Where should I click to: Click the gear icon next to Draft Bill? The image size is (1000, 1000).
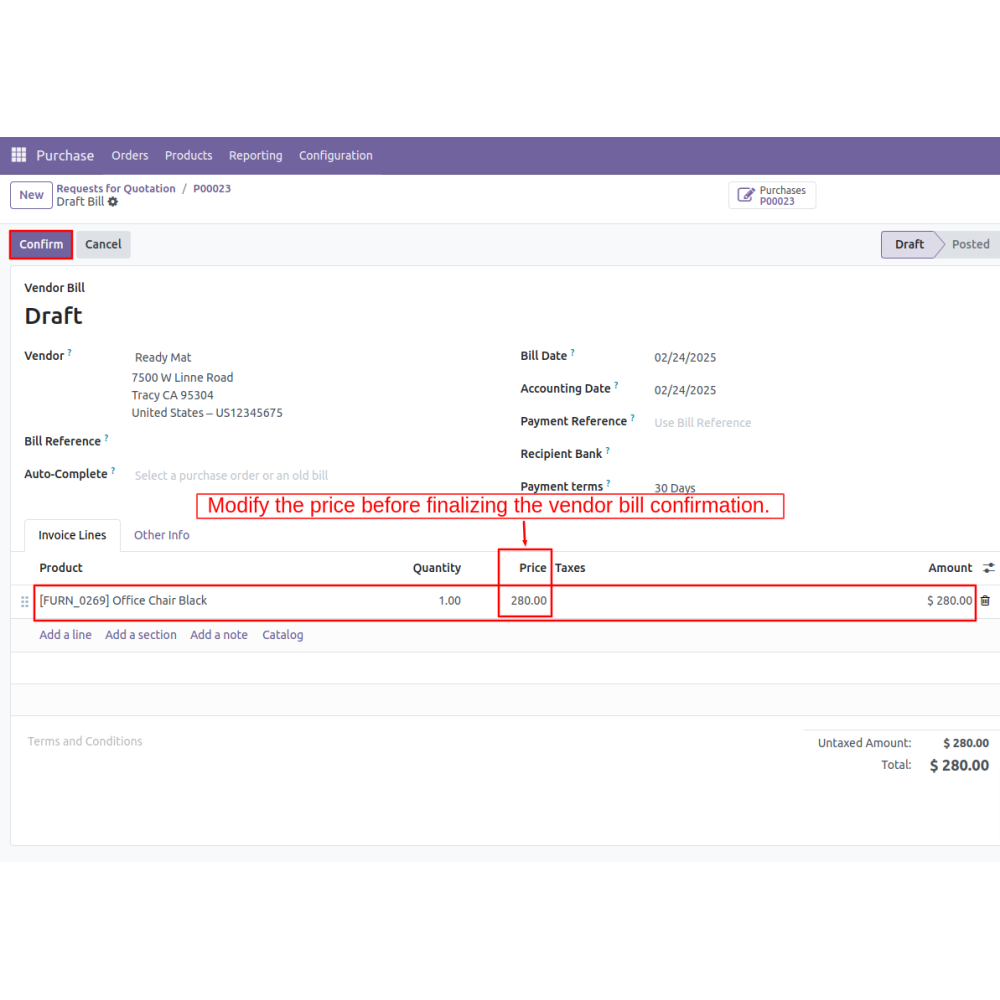point(113,202)
